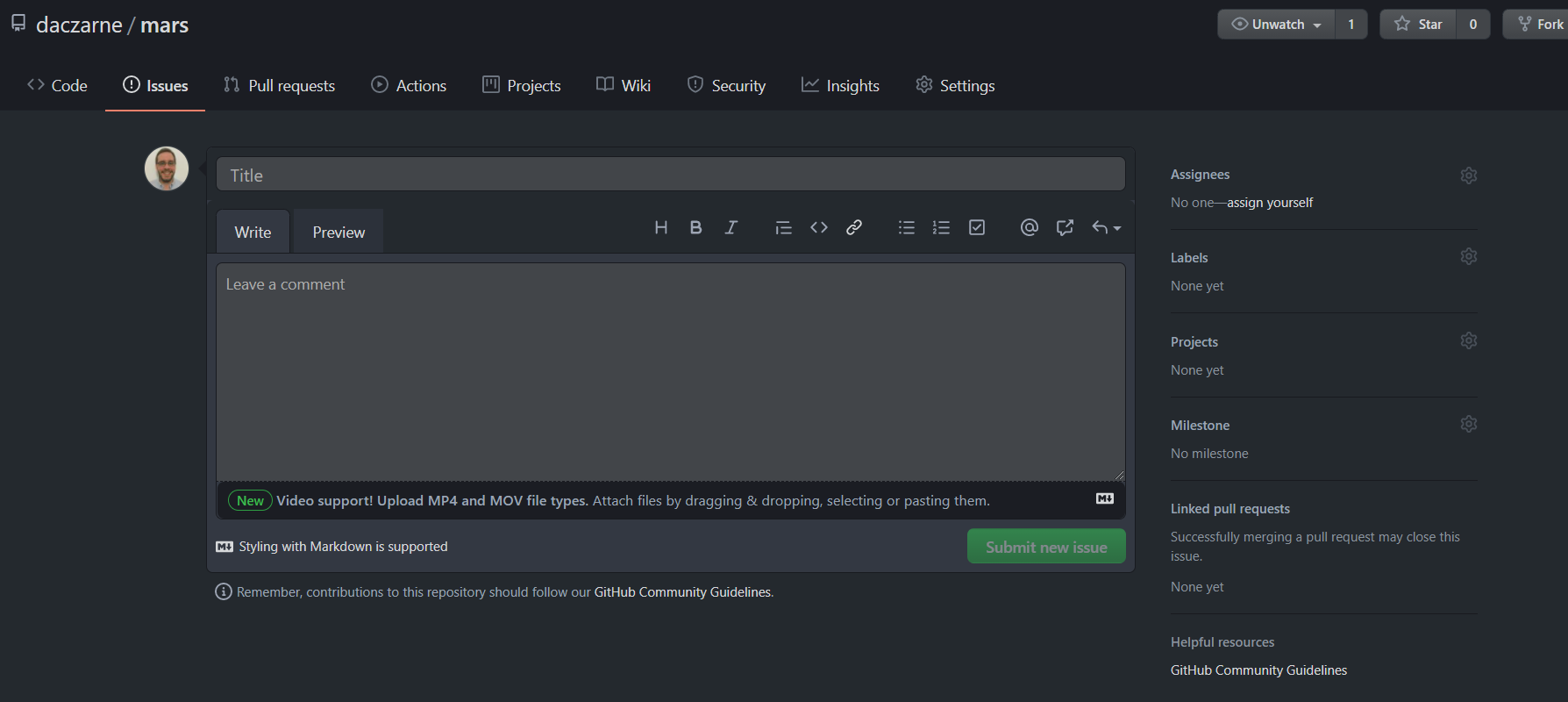Insert a heading with the H icon
The width and height of the screenshot is (1568, 702).
tap(661, 228)
